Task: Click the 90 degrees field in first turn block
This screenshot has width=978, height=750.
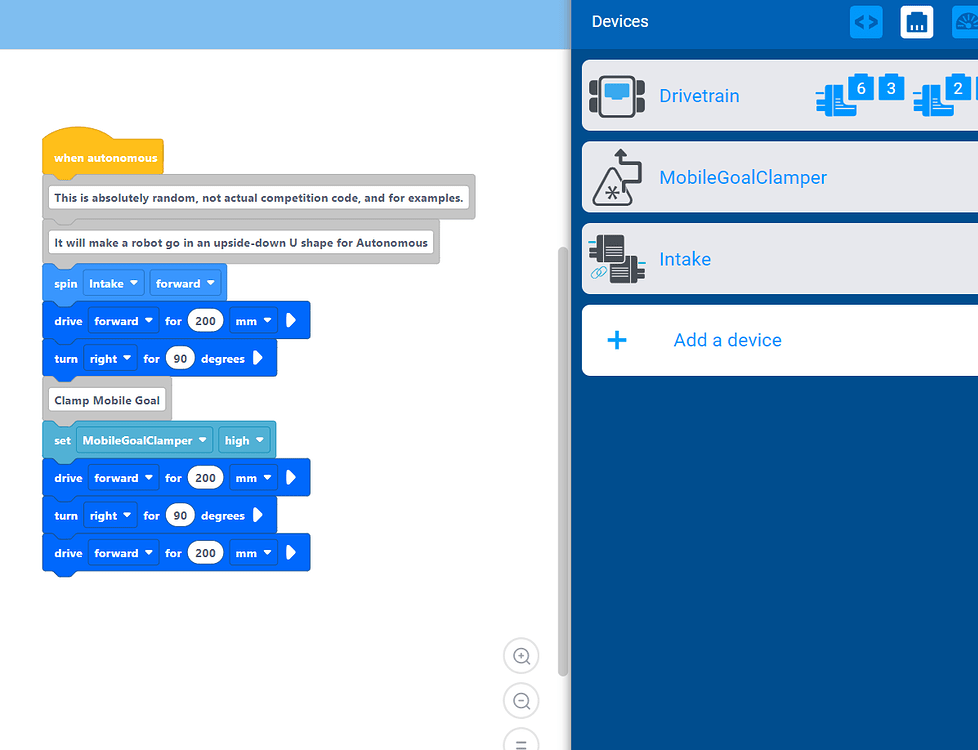Action: click(180, 358)
